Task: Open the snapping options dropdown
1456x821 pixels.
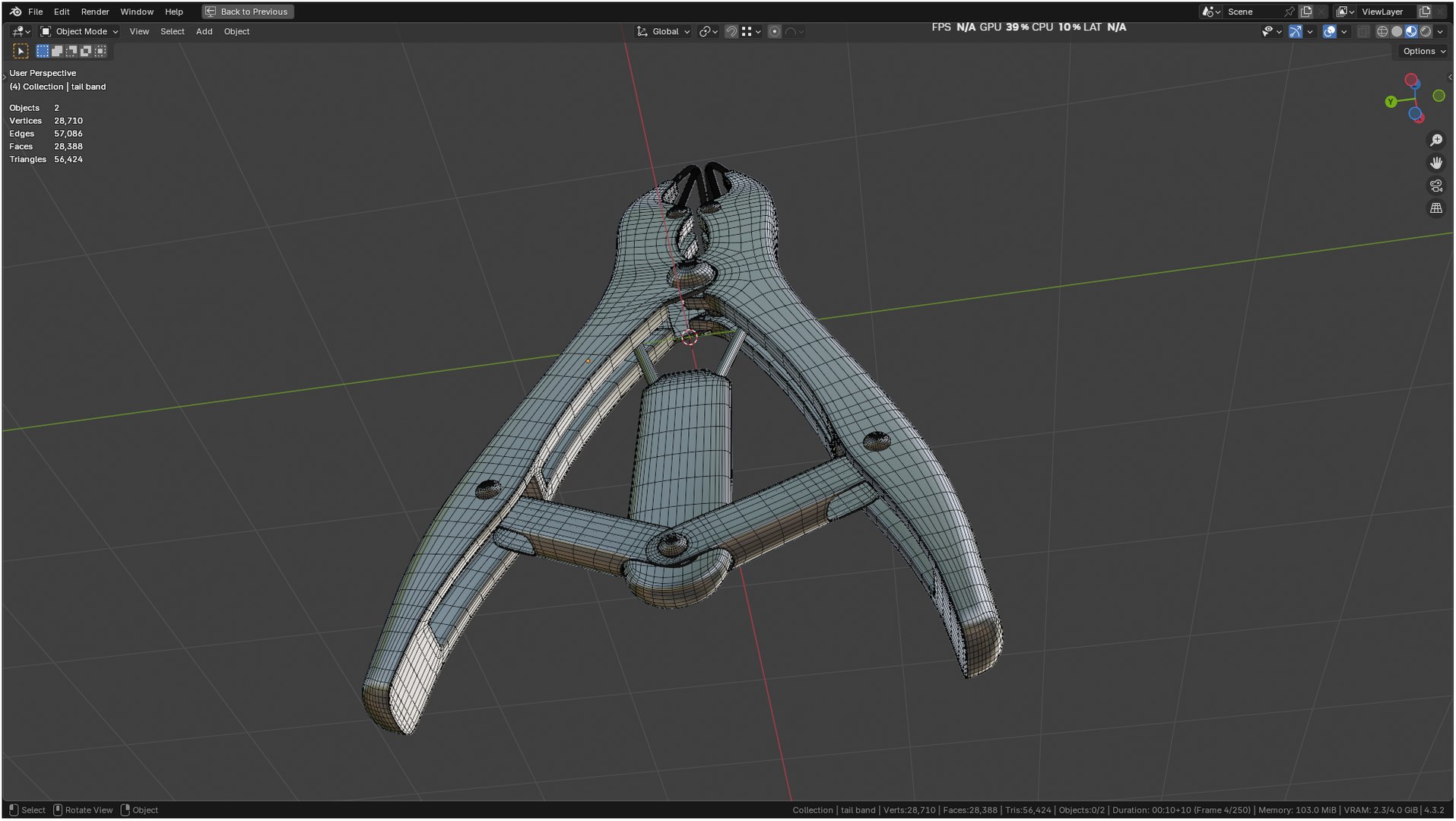Action: [x=751, y=31]
